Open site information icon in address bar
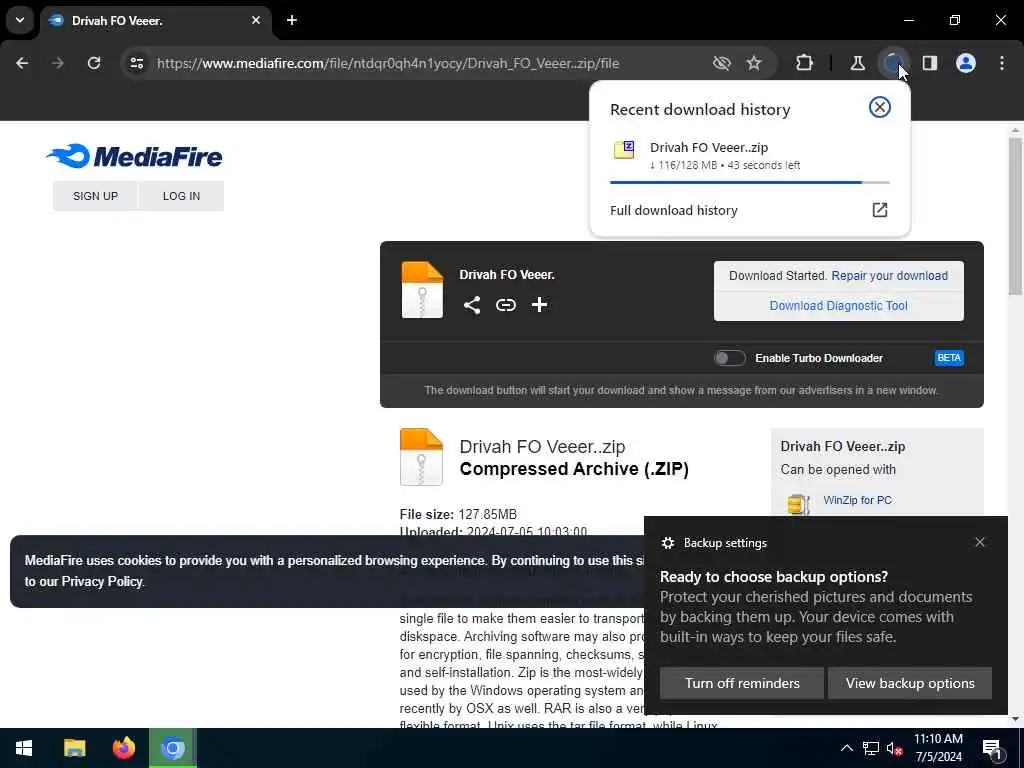Screen dimensions: 1024x768 pos(136,63)
